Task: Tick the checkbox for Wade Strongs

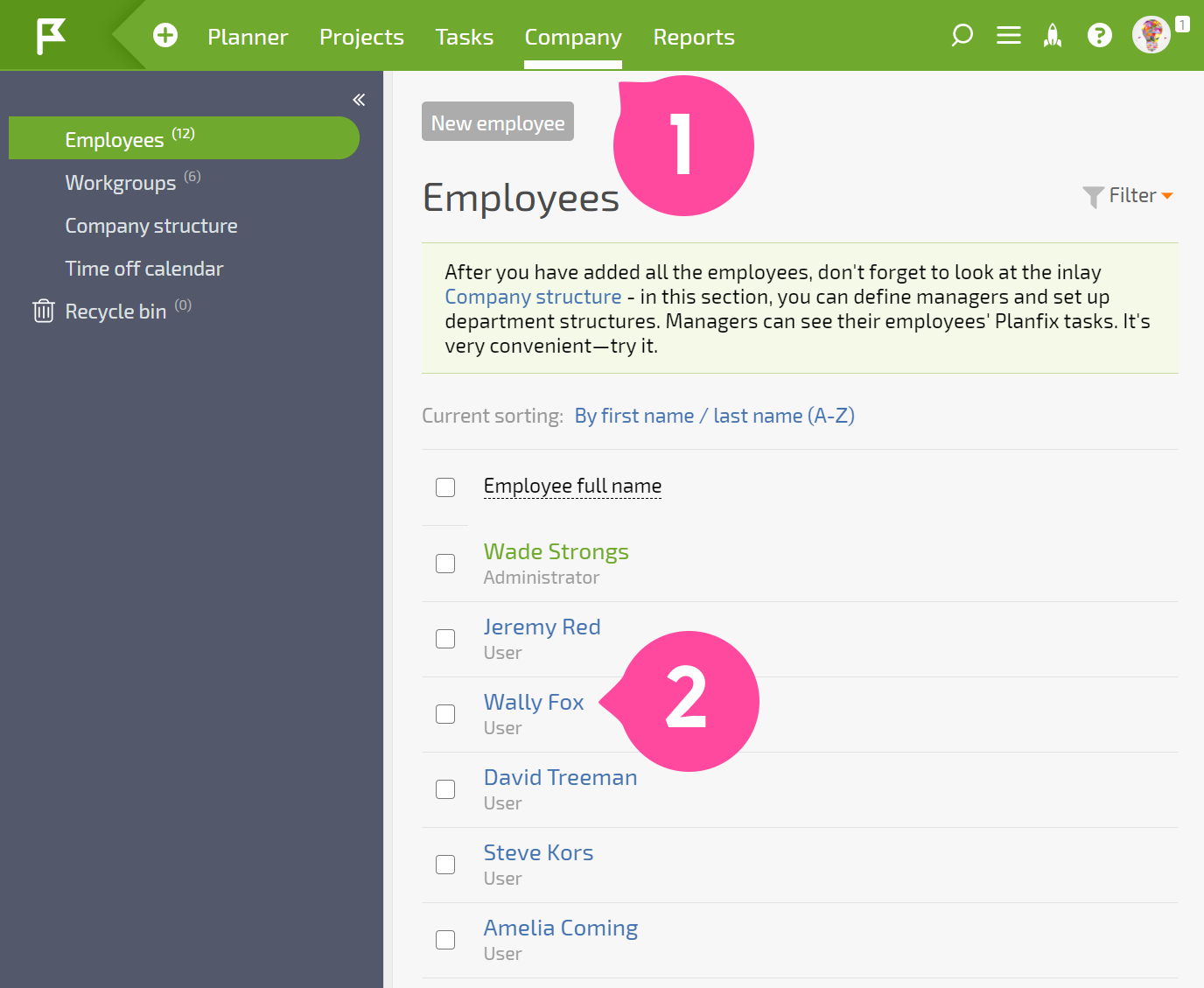Action: click(x=445, y=564)
